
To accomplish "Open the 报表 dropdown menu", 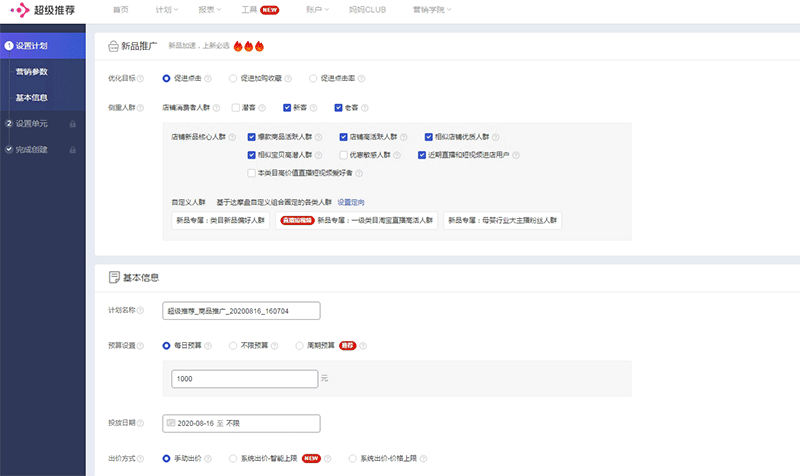I will click(210, 10).
